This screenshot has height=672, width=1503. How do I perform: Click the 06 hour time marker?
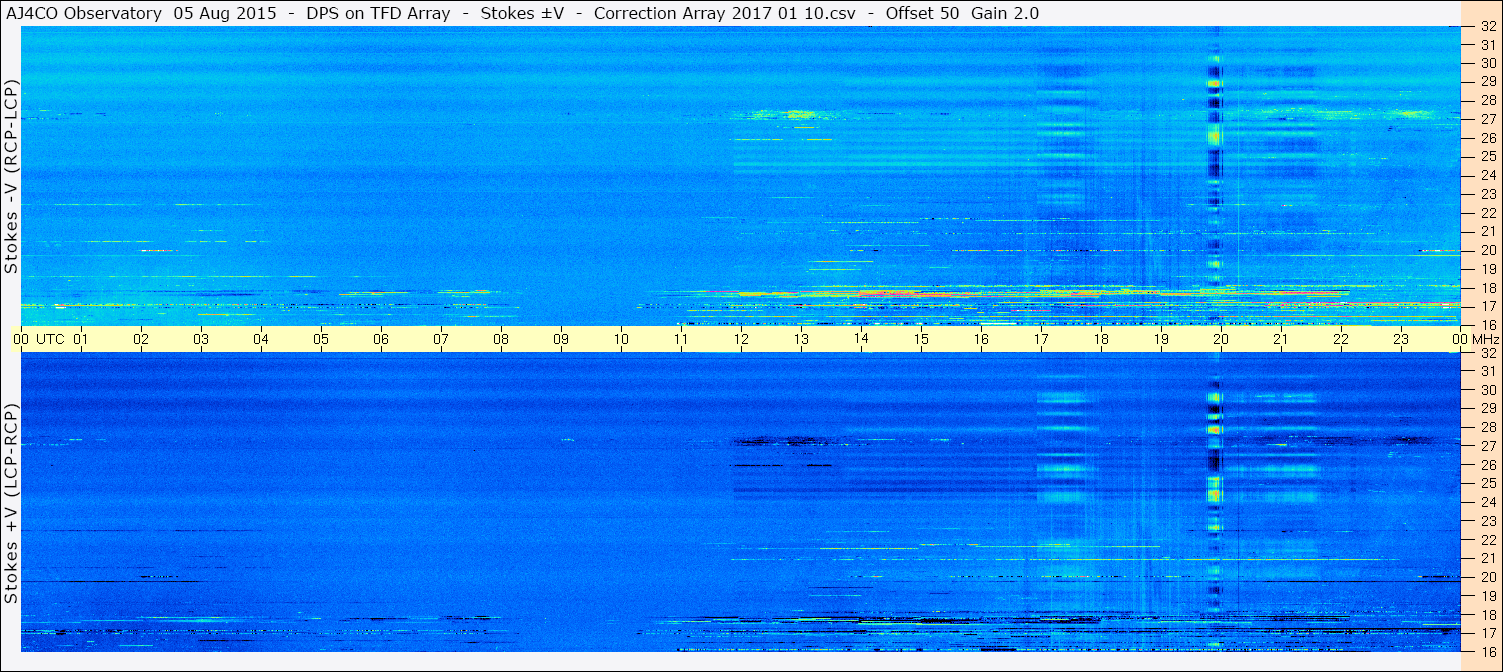381,339
